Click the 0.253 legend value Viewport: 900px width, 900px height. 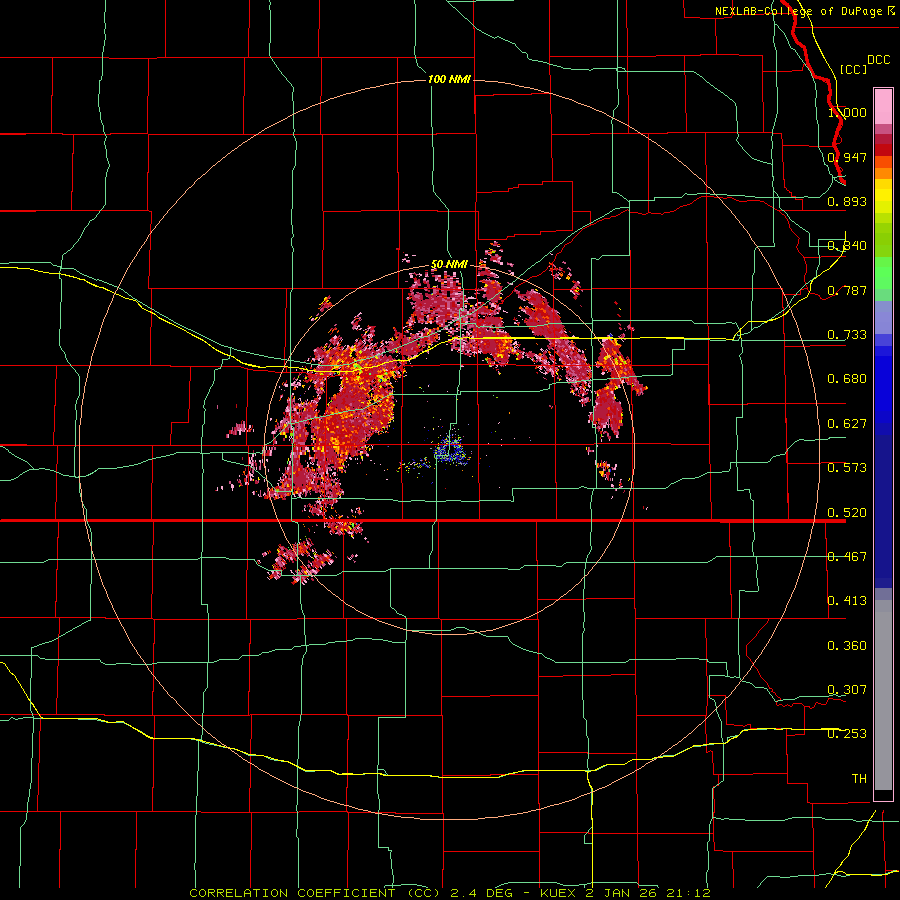[x=847, y=734]
